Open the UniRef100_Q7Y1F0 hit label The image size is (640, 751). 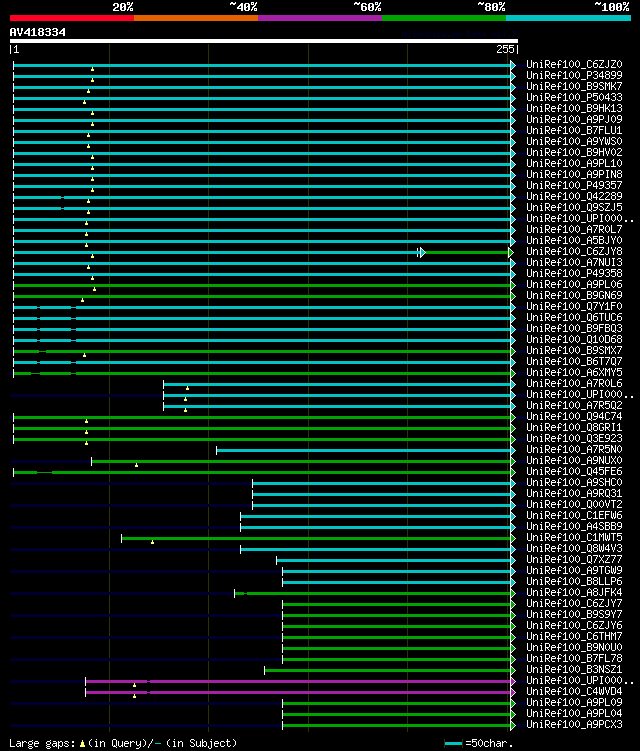tap(574, 307)
